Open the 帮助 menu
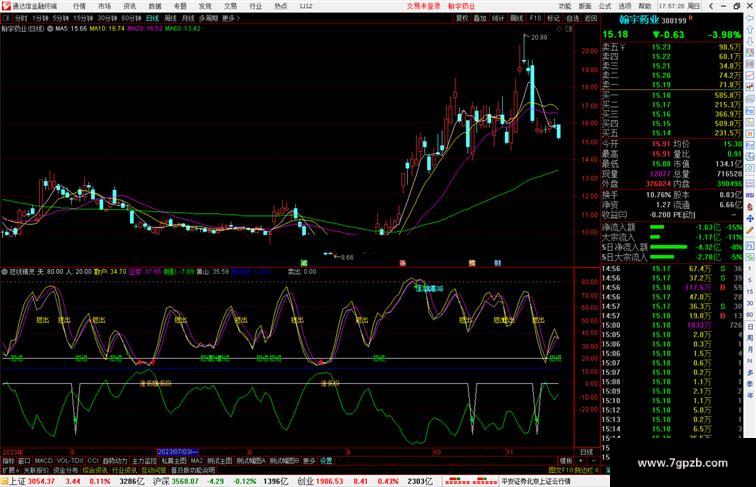The image size is (756, 487). (645, 6)
